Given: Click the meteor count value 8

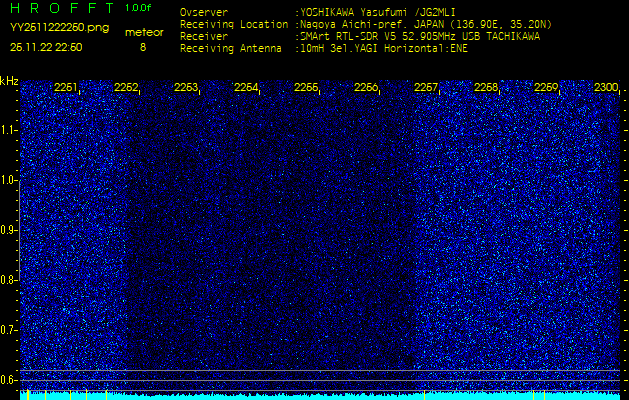Looking at the screenshot, I should click(143, 47).
